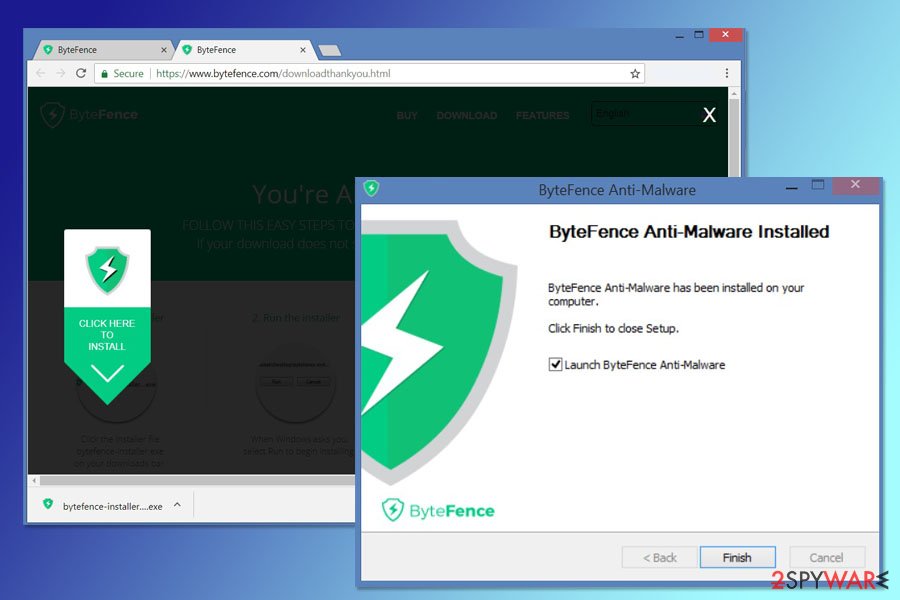The width and height of the screenshot is (900, 600).
Task: Click the shield icon on download bar file
Action: (x=48, y=504)
